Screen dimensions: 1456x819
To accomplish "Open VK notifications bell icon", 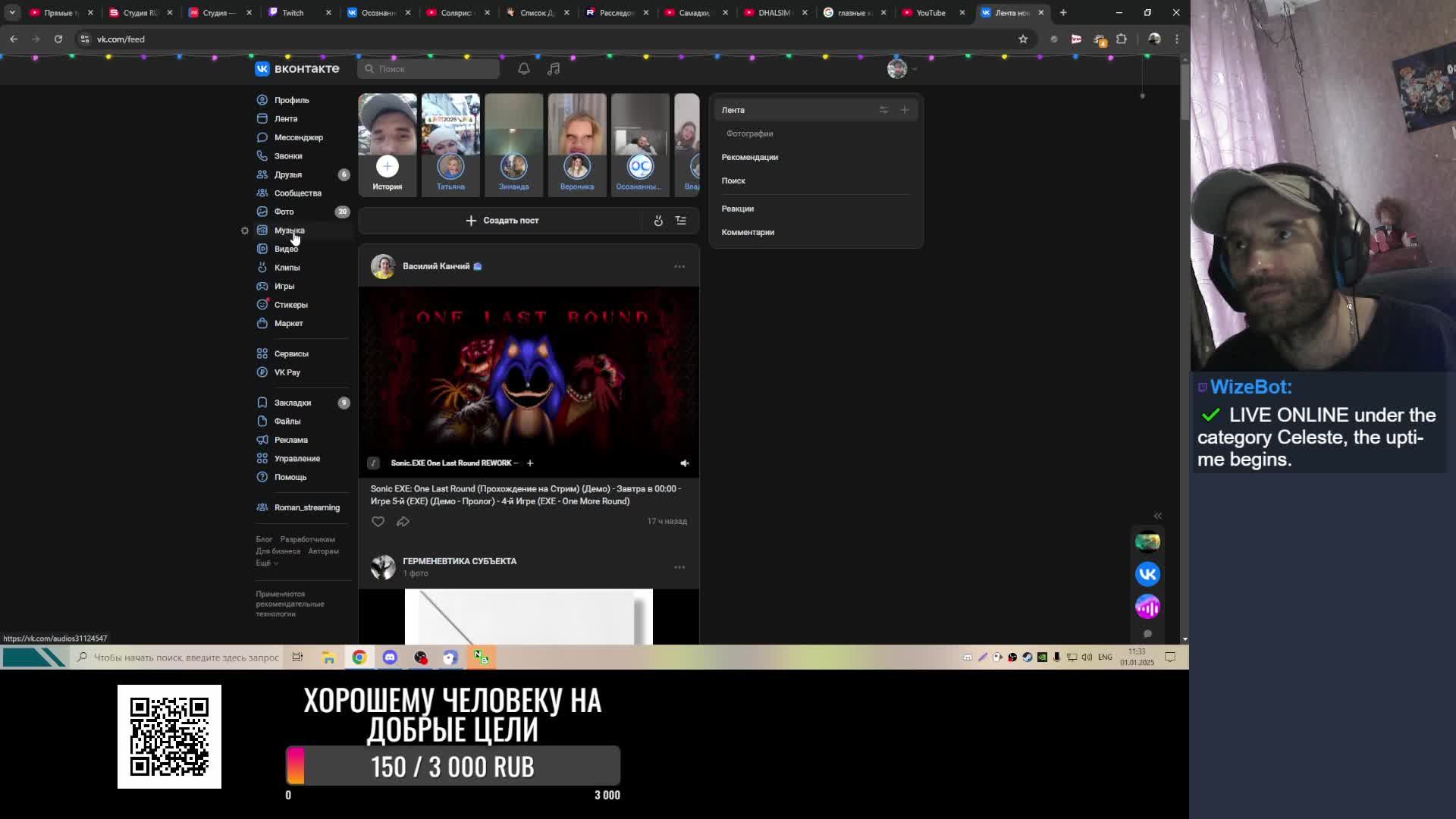I will coord(523,69).
